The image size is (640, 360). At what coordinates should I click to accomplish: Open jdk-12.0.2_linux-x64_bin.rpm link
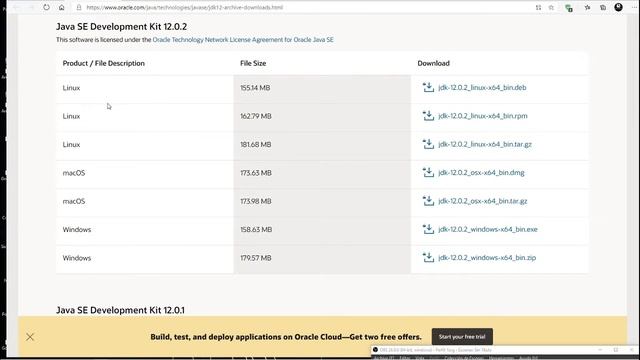click(483, 116)
